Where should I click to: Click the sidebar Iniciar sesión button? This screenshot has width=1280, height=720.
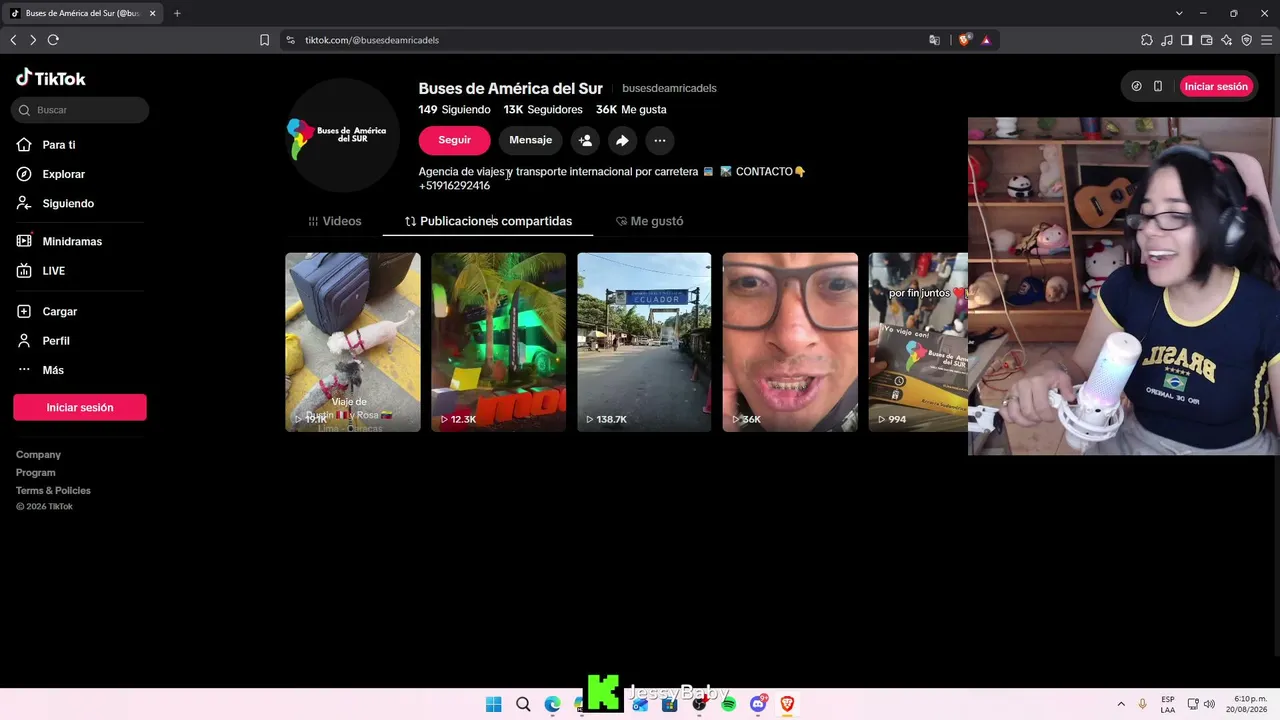pos(80,407)
